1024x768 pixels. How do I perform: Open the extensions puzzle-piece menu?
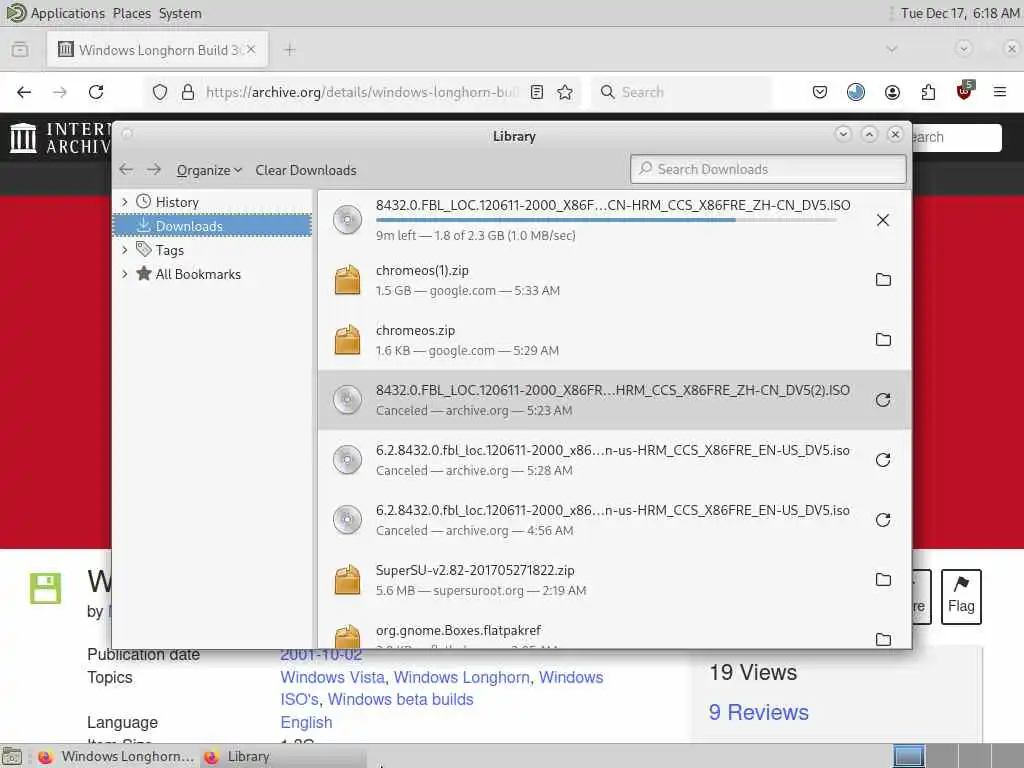tap(928, 92)
